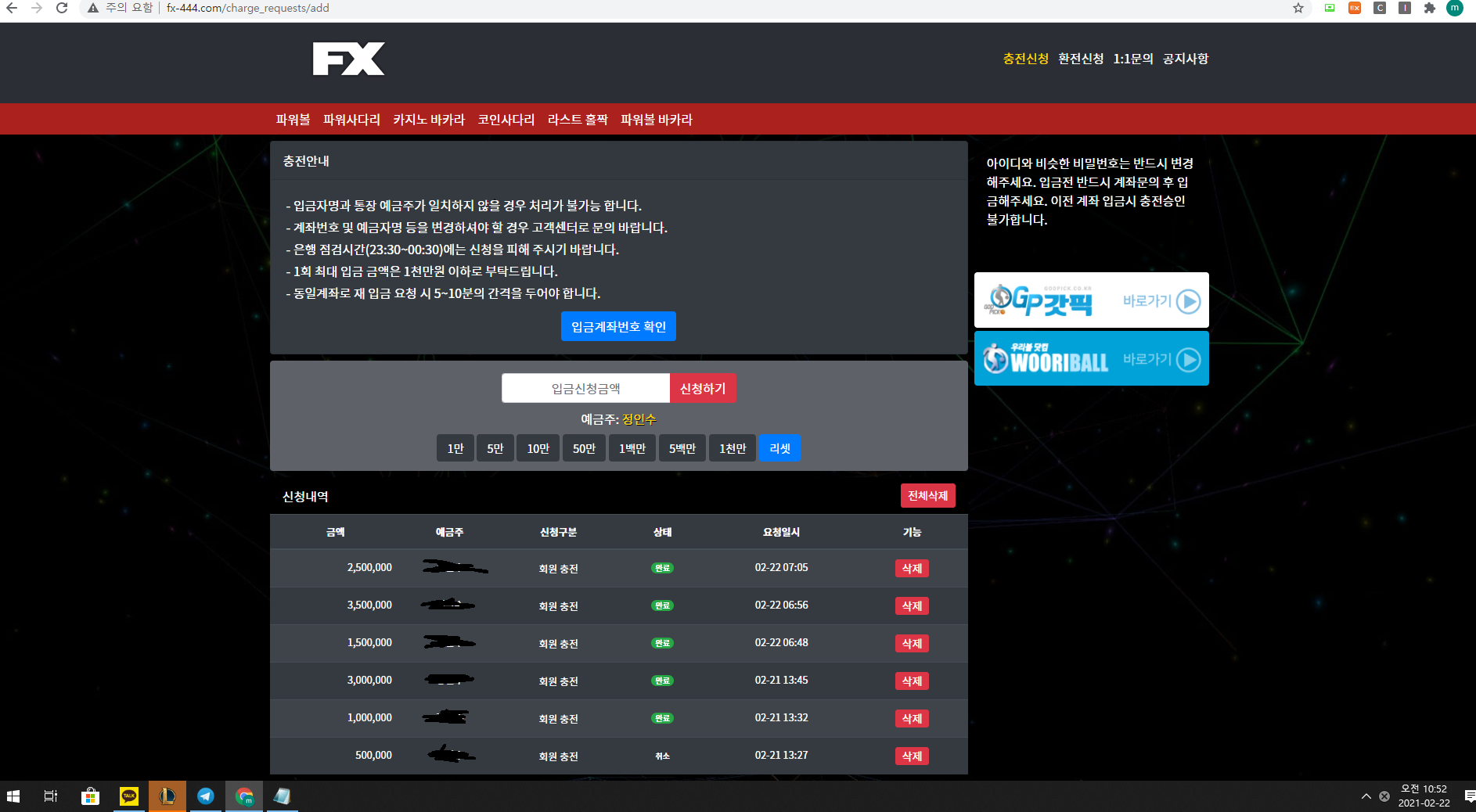Viewport: 1476px width, 812px height.
Task: Click the FX site logo
Action: (348, 59)
